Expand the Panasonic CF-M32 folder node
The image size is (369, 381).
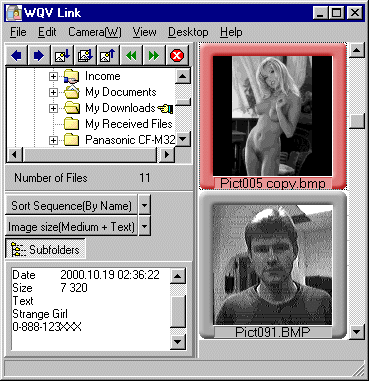(x=53, y=140)
